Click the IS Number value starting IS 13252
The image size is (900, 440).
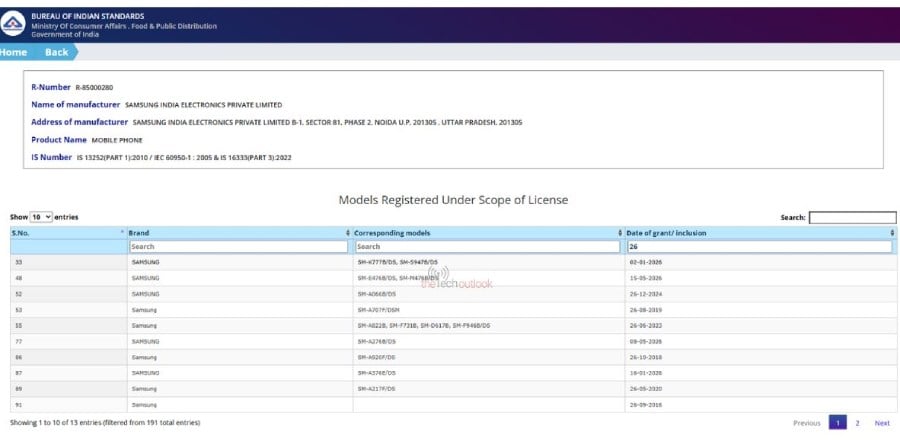click(x=184, y=158)
